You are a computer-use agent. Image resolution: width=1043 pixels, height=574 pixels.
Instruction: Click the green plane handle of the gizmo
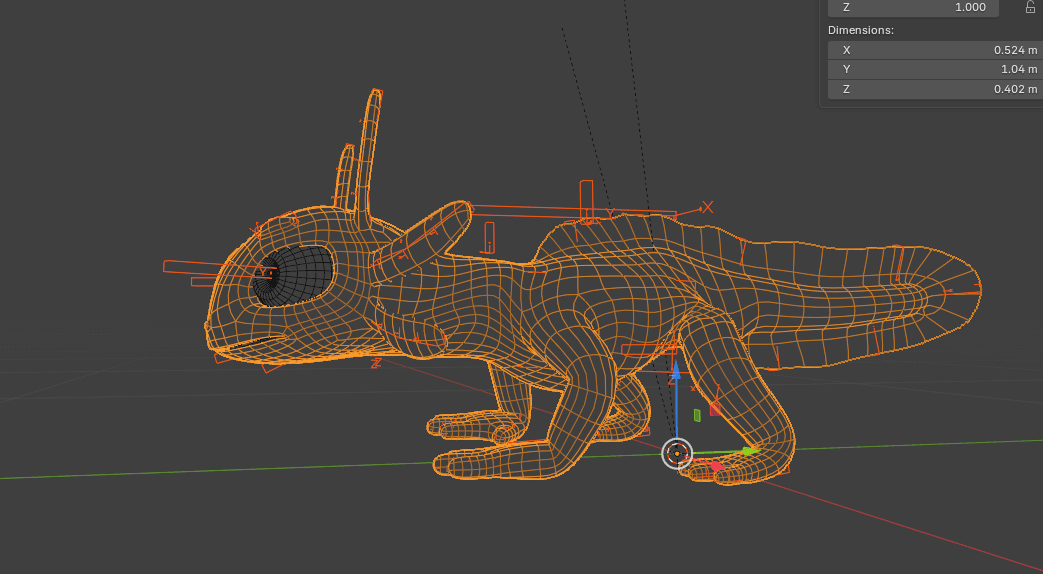click(697, 416)
